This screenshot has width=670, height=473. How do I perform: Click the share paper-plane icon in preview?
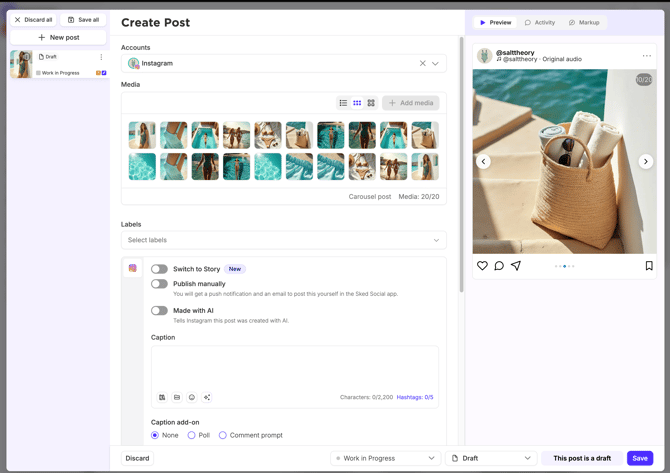(516, 266)
